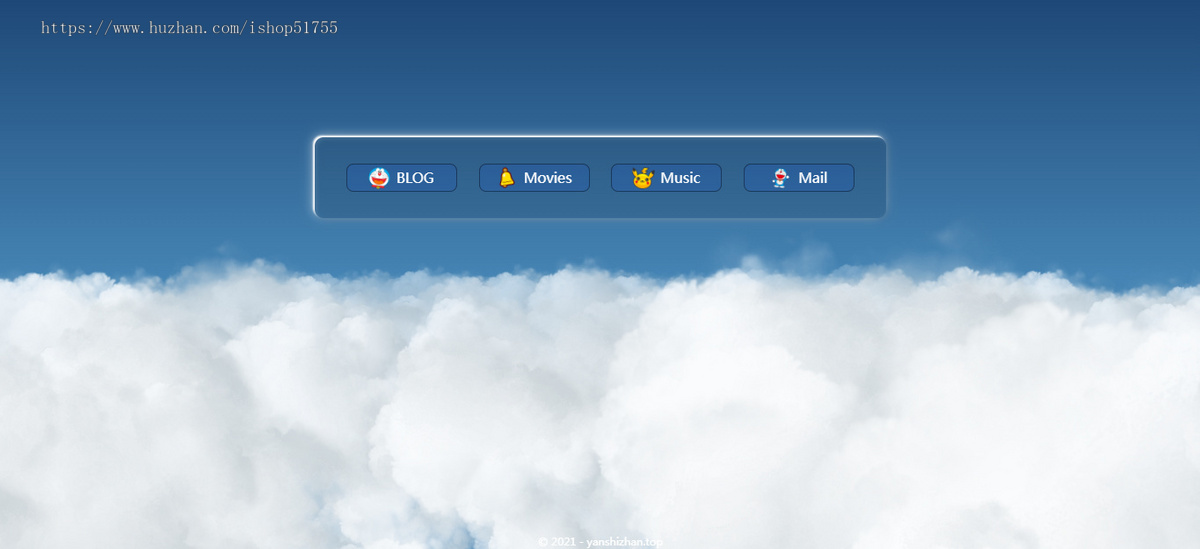The width and height of the screenshot is (1200, 549).
Task: Open the Mail button
Action: click(799, 178)
